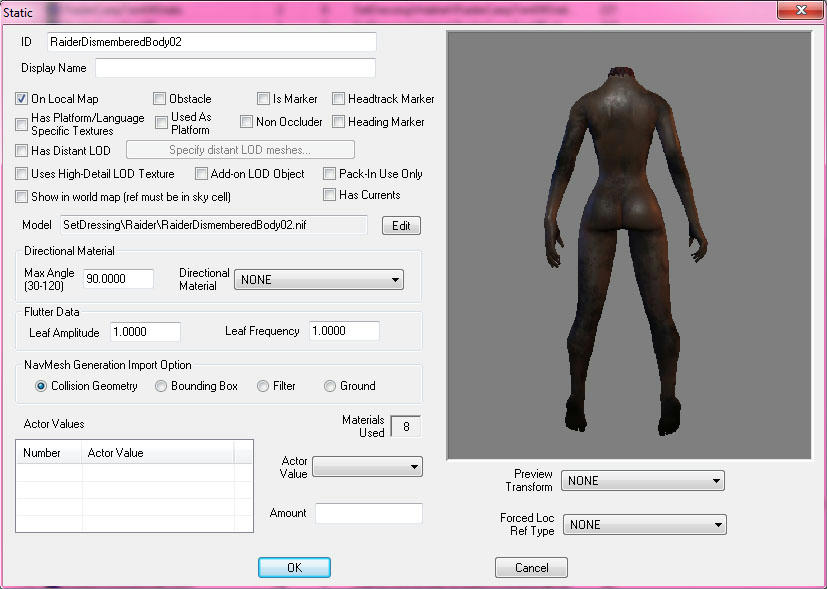
Task: Expand Forced Loc Ref Type dropdown
Action: pos(645,525)
